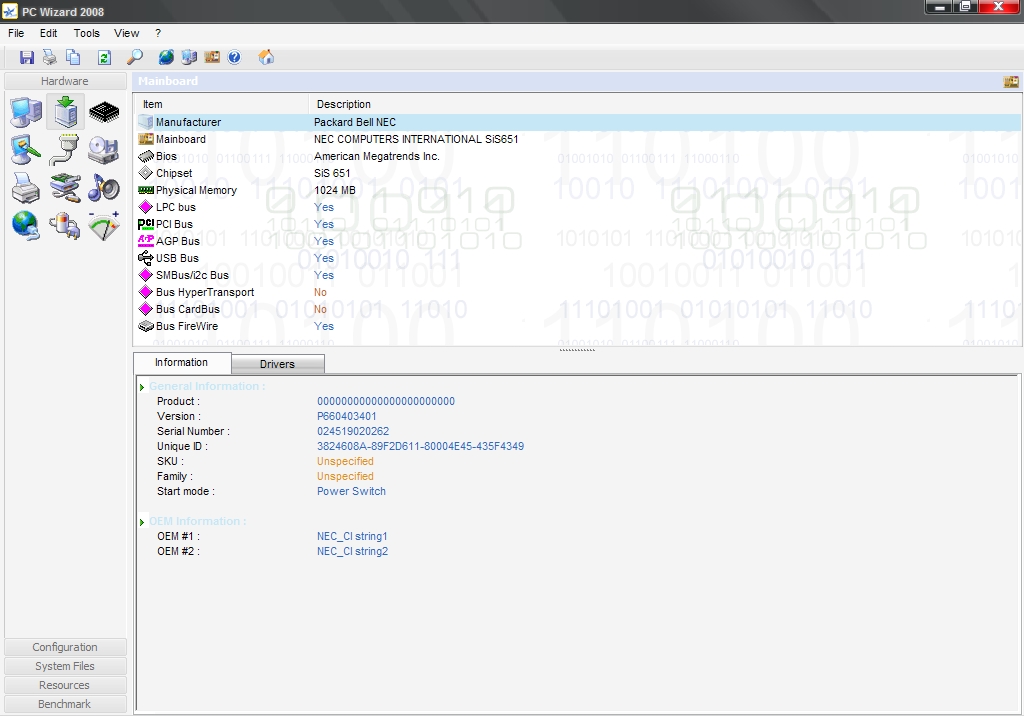
Task: Click the Description column header
Action: [665, 104]
